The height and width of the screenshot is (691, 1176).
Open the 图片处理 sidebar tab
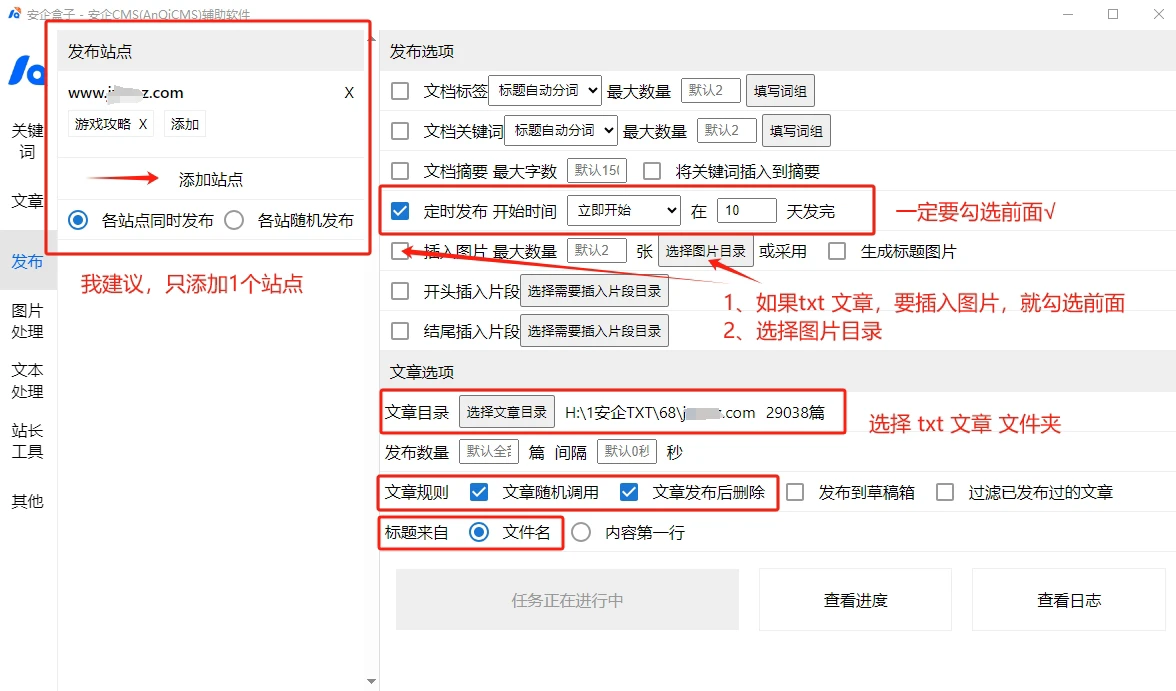tap(28, 321)
